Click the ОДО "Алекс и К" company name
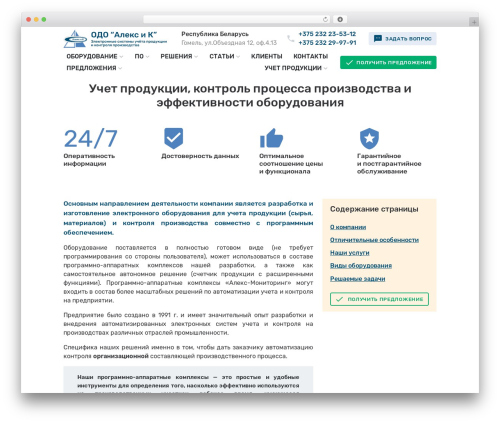The height and width of the screenshot is (423, 500). coord(124,35)
